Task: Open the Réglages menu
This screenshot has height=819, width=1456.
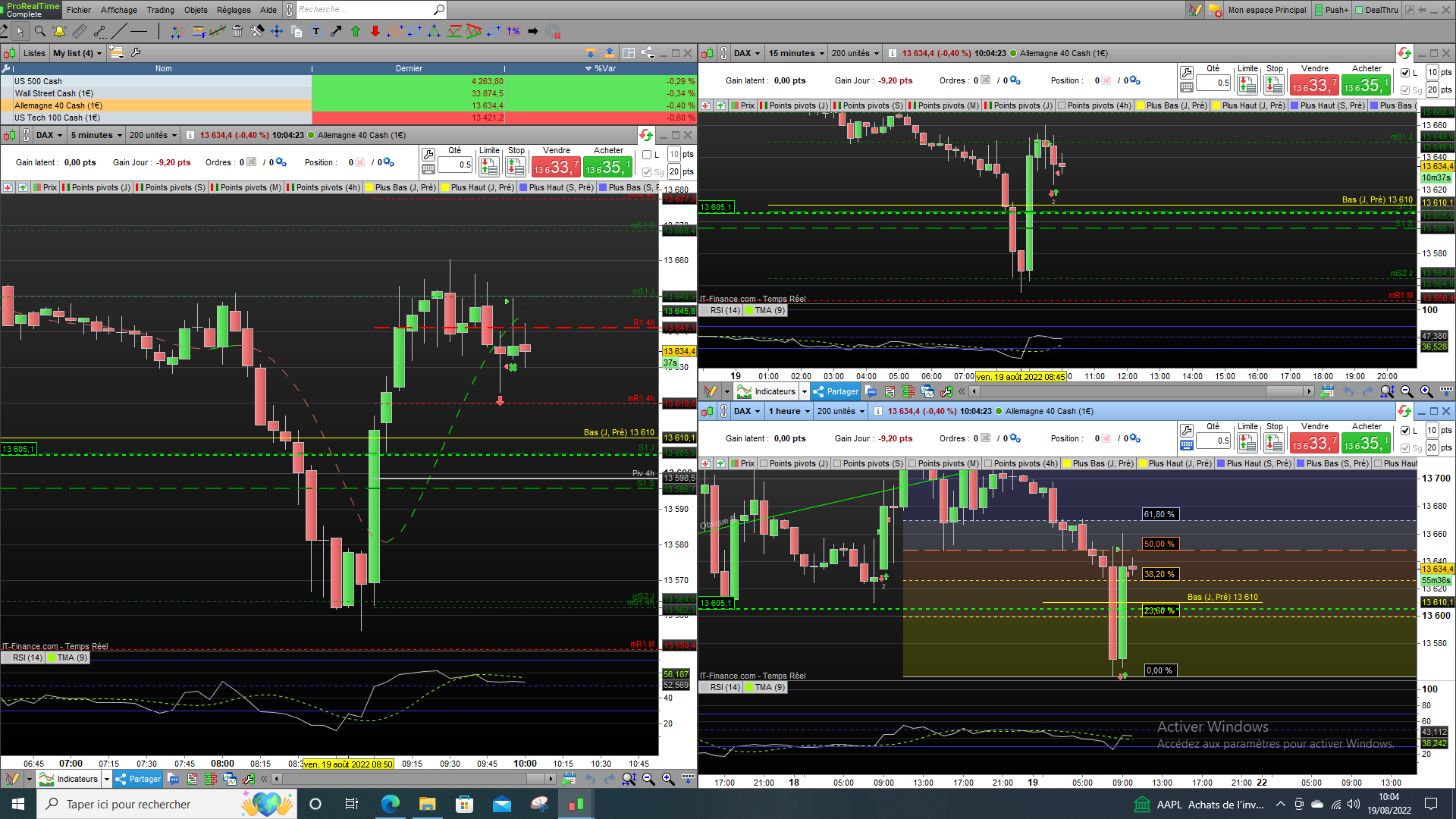Action: click(234, 10)
